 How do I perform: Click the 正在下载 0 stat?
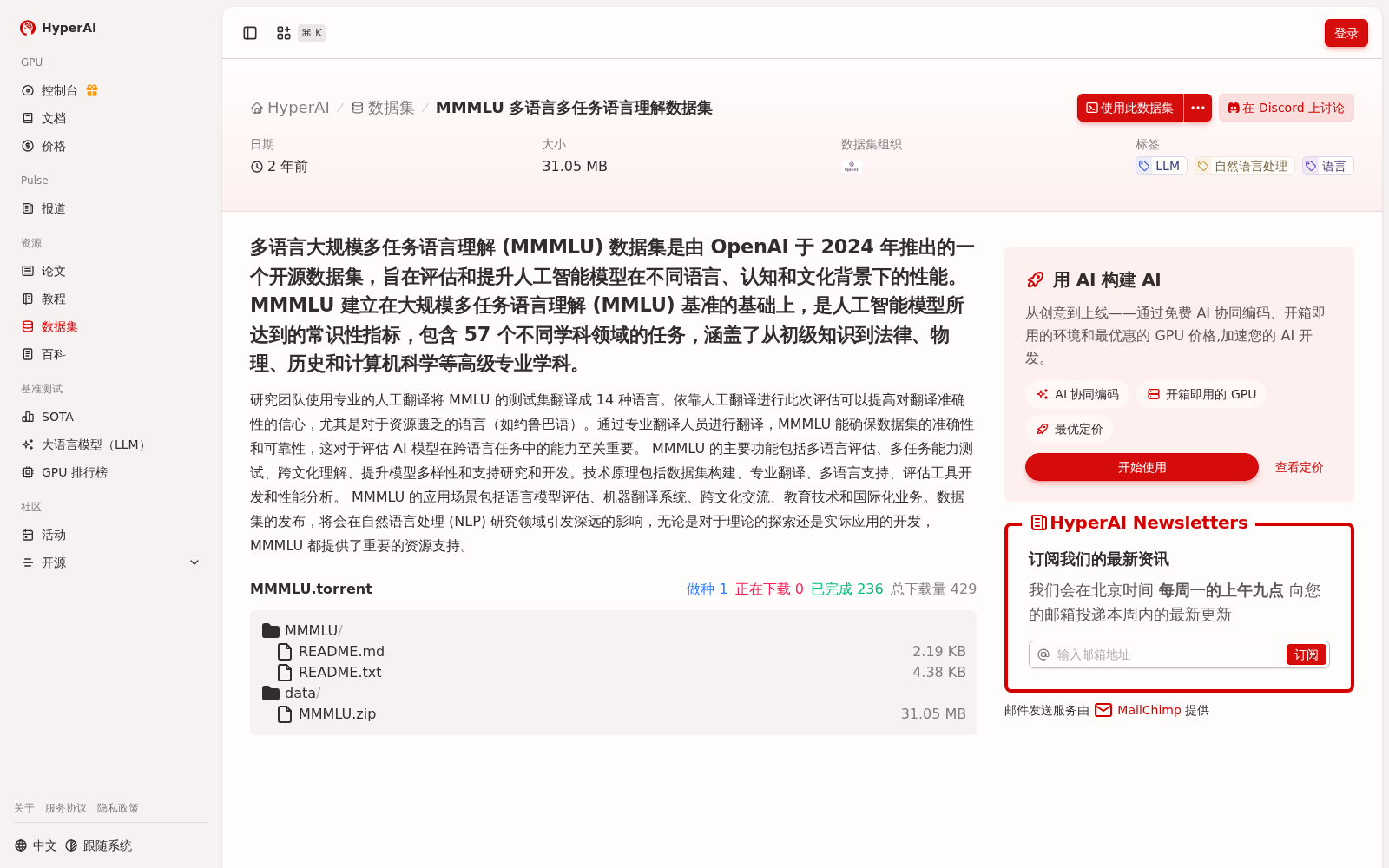pyautogui.click(x=769, y=589)
